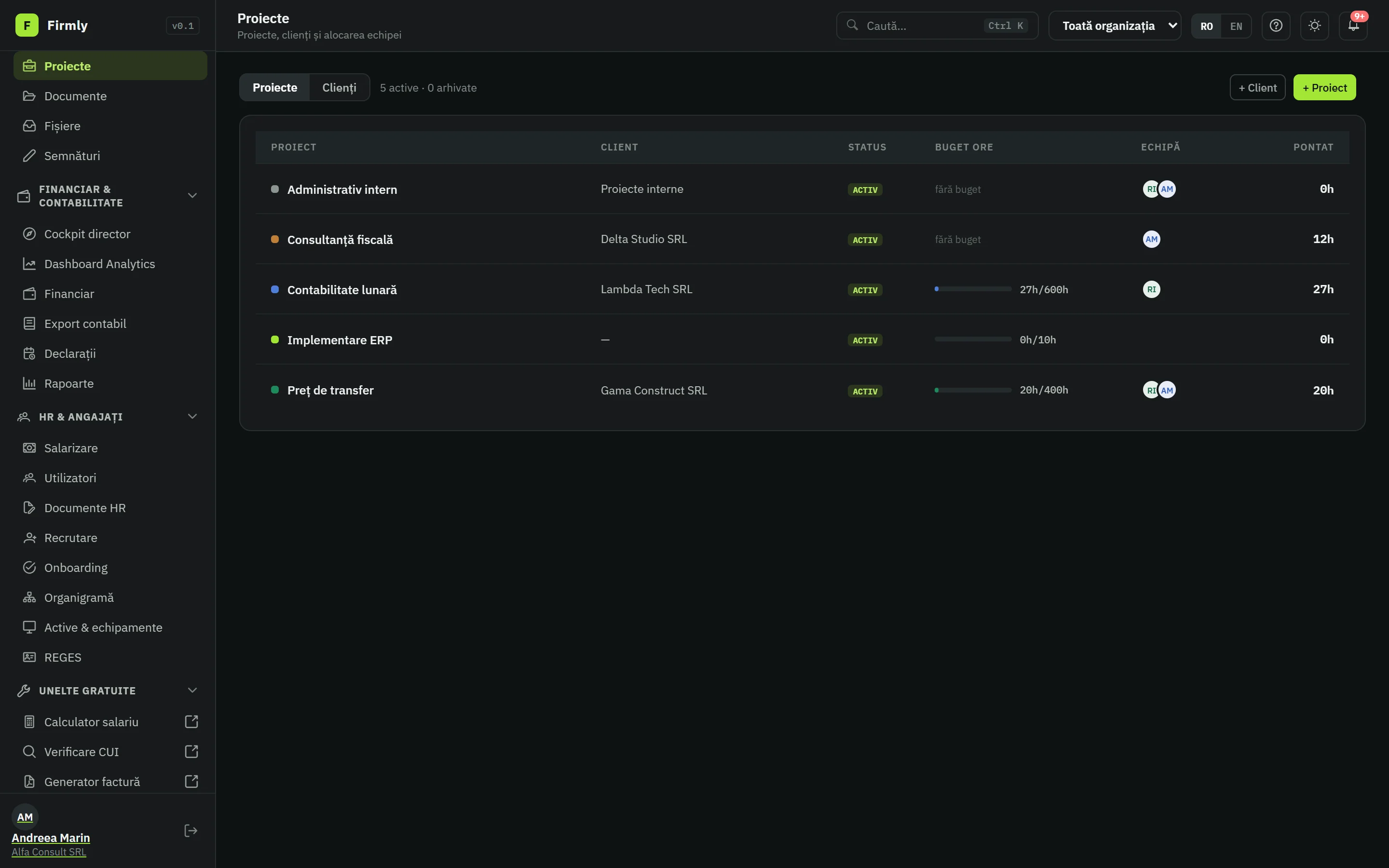Viewport: 1389px width, 868px height.
Task: Click the Preț de transfer 20h/400h progress bar
Action: [973, 391]
